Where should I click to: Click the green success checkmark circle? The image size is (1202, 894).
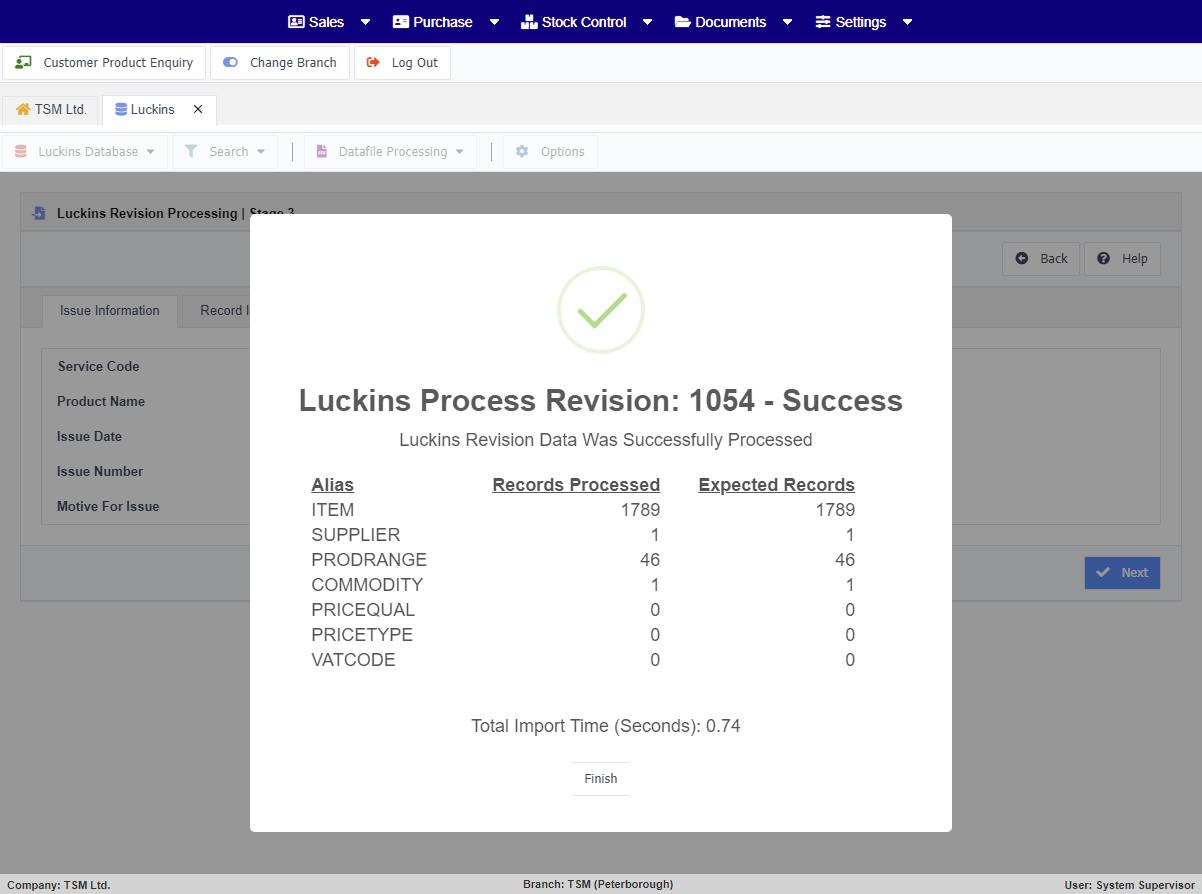600,310
